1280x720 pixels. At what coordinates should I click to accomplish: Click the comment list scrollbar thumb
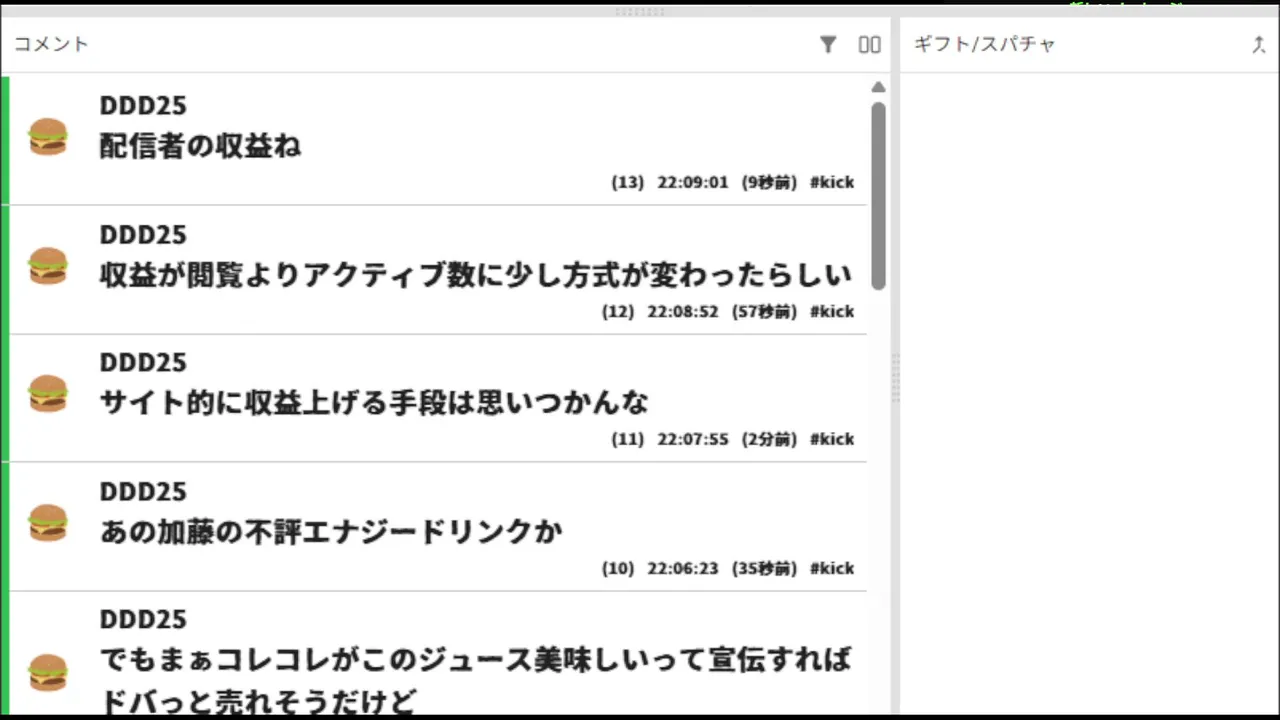[x=878, y=196]
